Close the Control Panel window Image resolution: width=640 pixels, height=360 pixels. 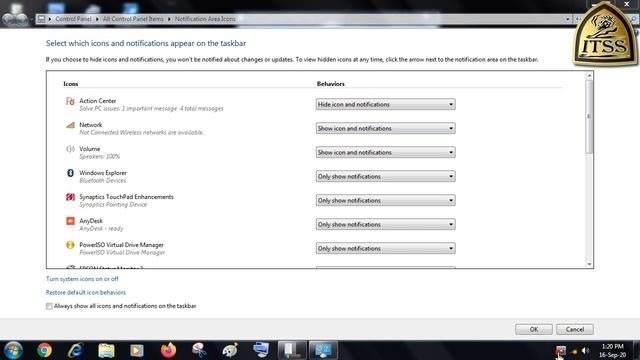(x=627, y=4)
